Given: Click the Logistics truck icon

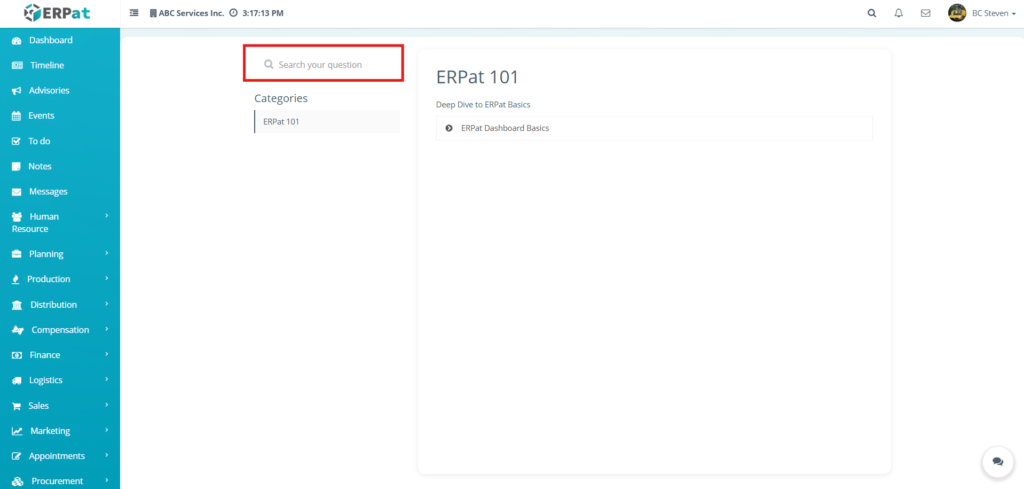Looking at the screenshot, I should pyautogui.click(x=17, y=381).
